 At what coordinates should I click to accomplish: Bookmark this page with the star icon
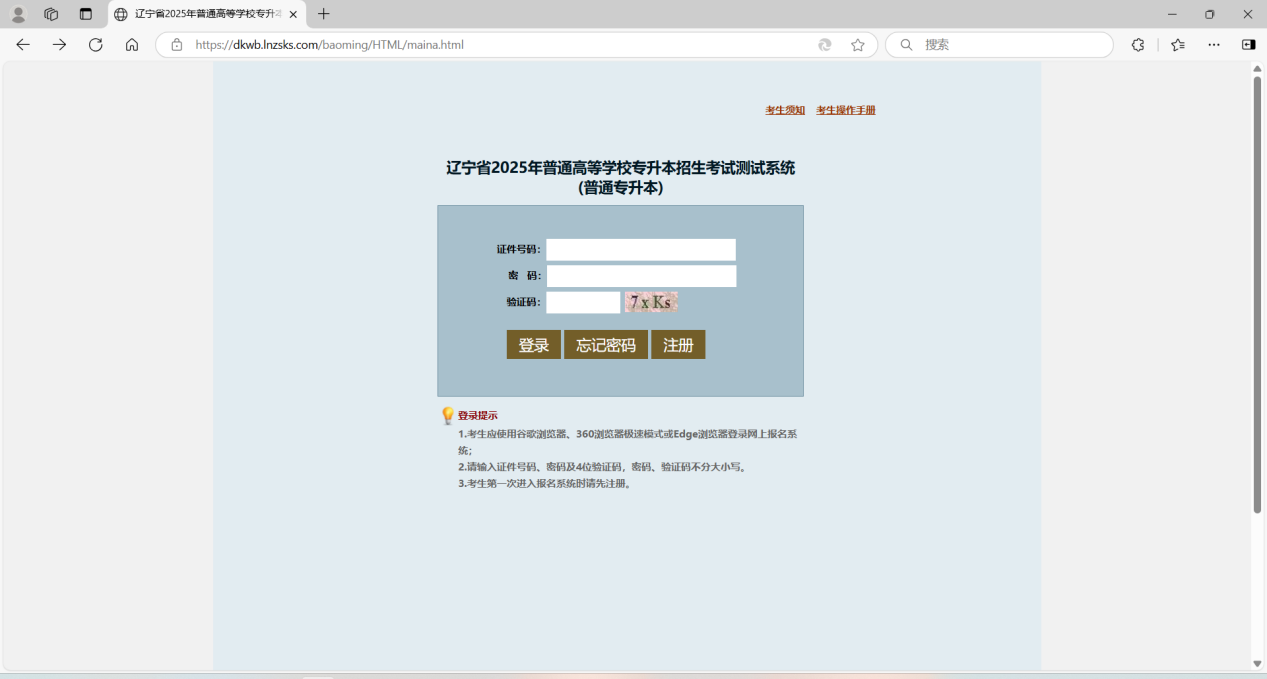click(x=857, y=45)
